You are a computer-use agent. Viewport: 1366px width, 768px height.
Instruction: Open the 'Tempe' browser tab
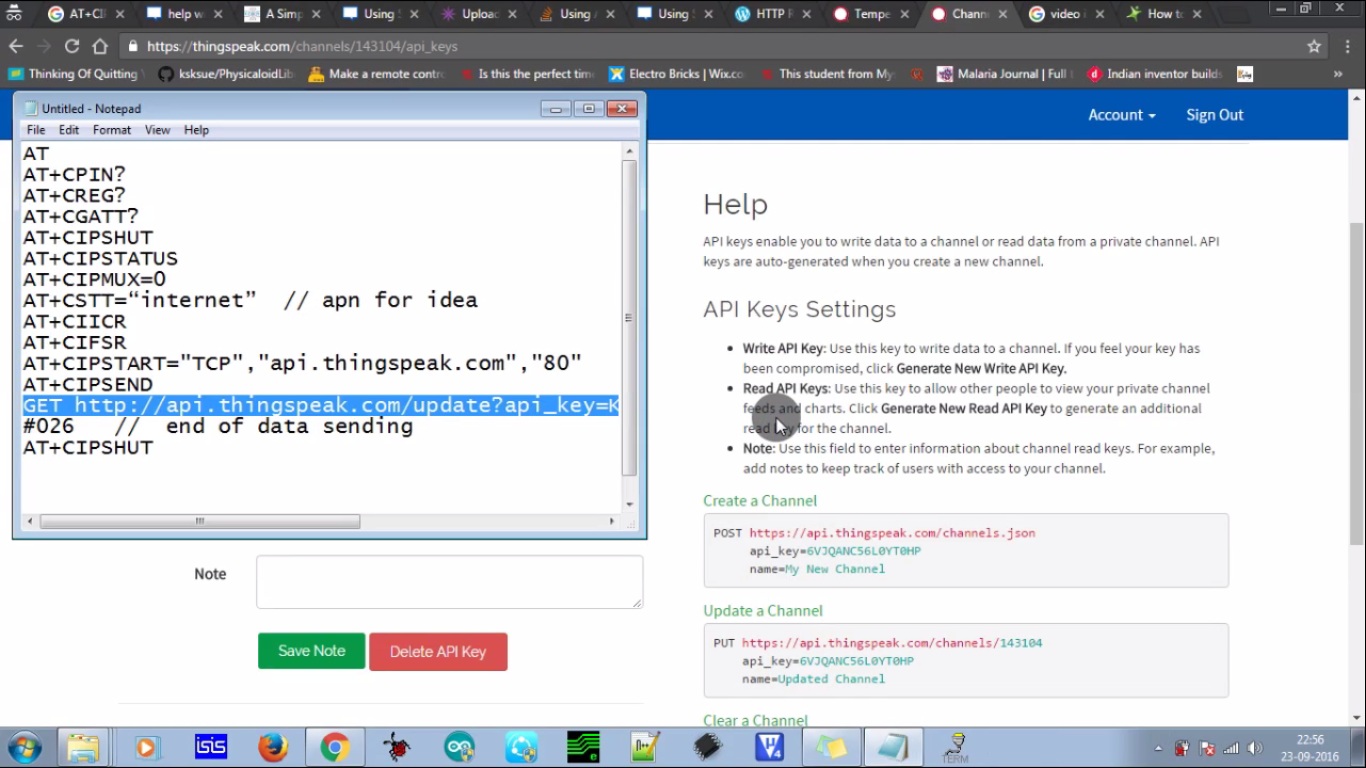pyautogui.click(x=871, y=14)
